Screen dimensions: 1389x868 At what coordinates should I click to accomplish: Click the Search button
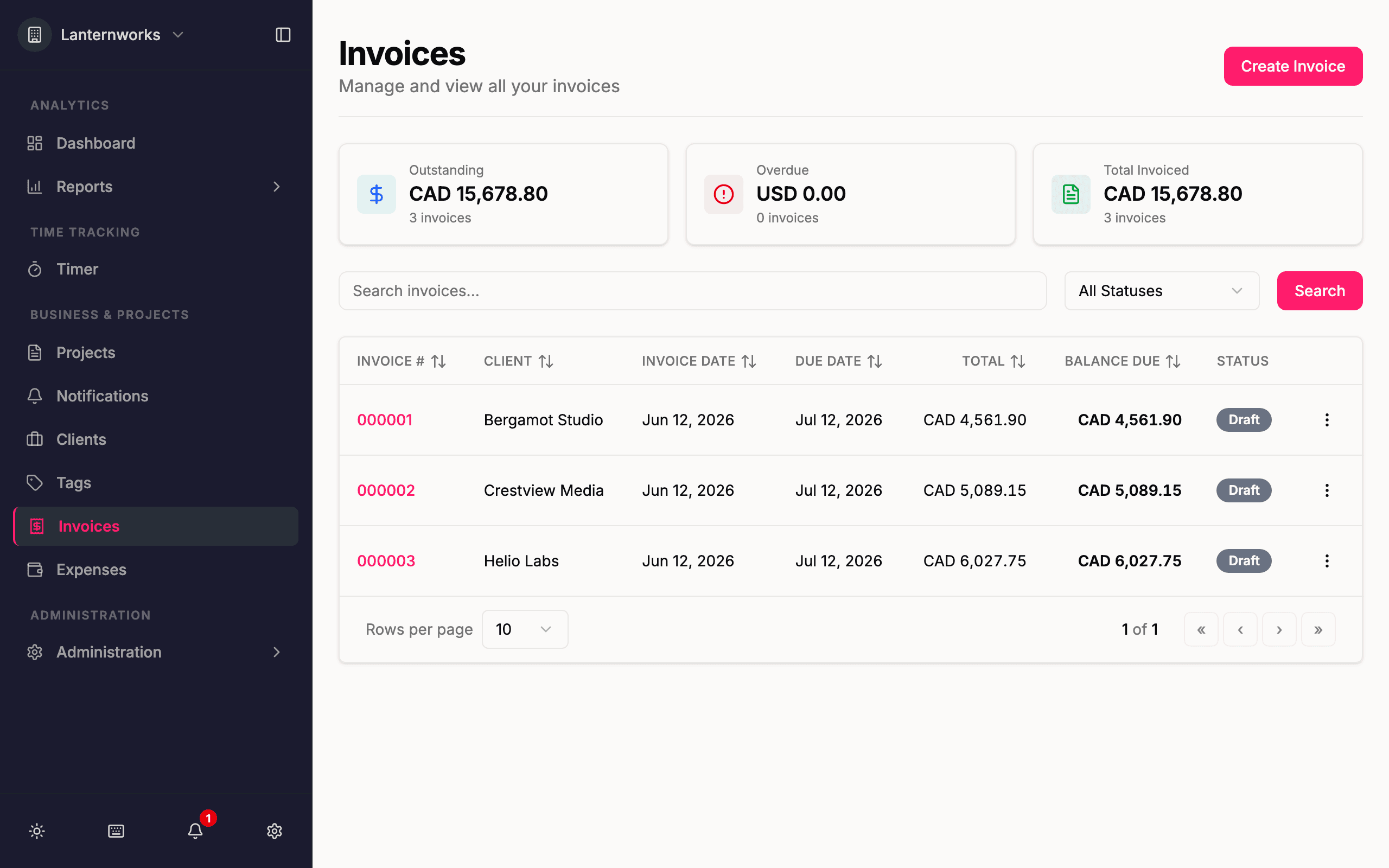tap(1320, 290)
